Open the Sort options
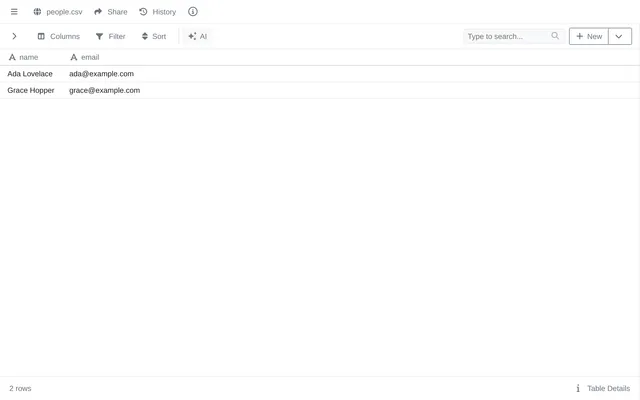This screenshot has width=640, height=400. 154,36
